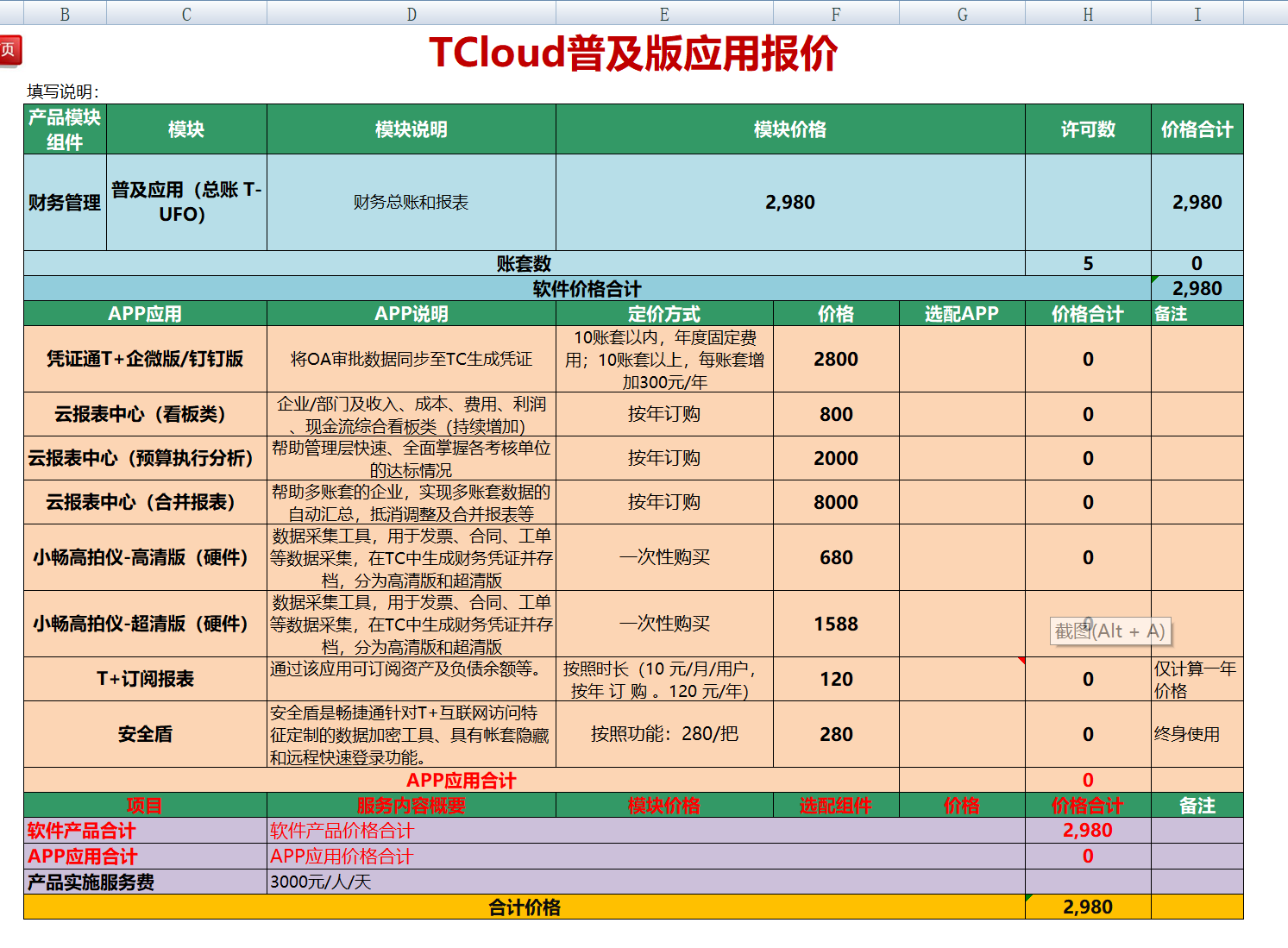Select the 软件产品合计 cell

[x=145, y=831]
